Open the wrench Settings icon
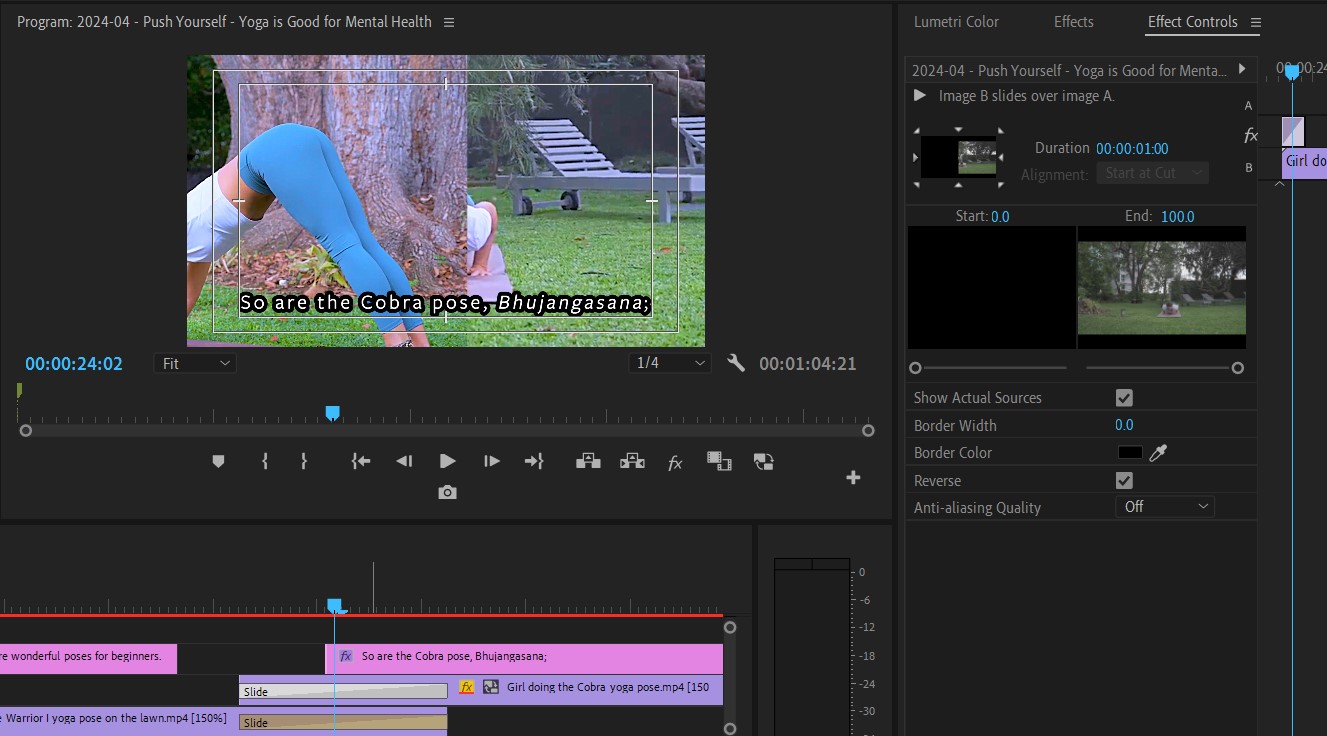The width and height of the screenshot is (1327, 736). [736, 363]
